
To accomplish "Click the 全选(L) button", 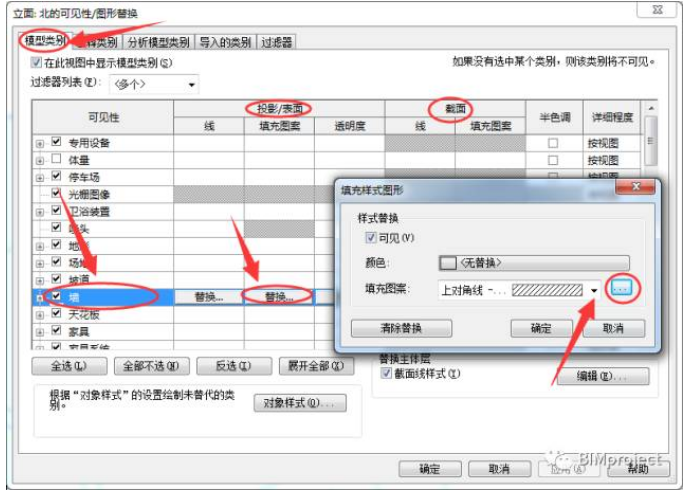I will [69, 366].
